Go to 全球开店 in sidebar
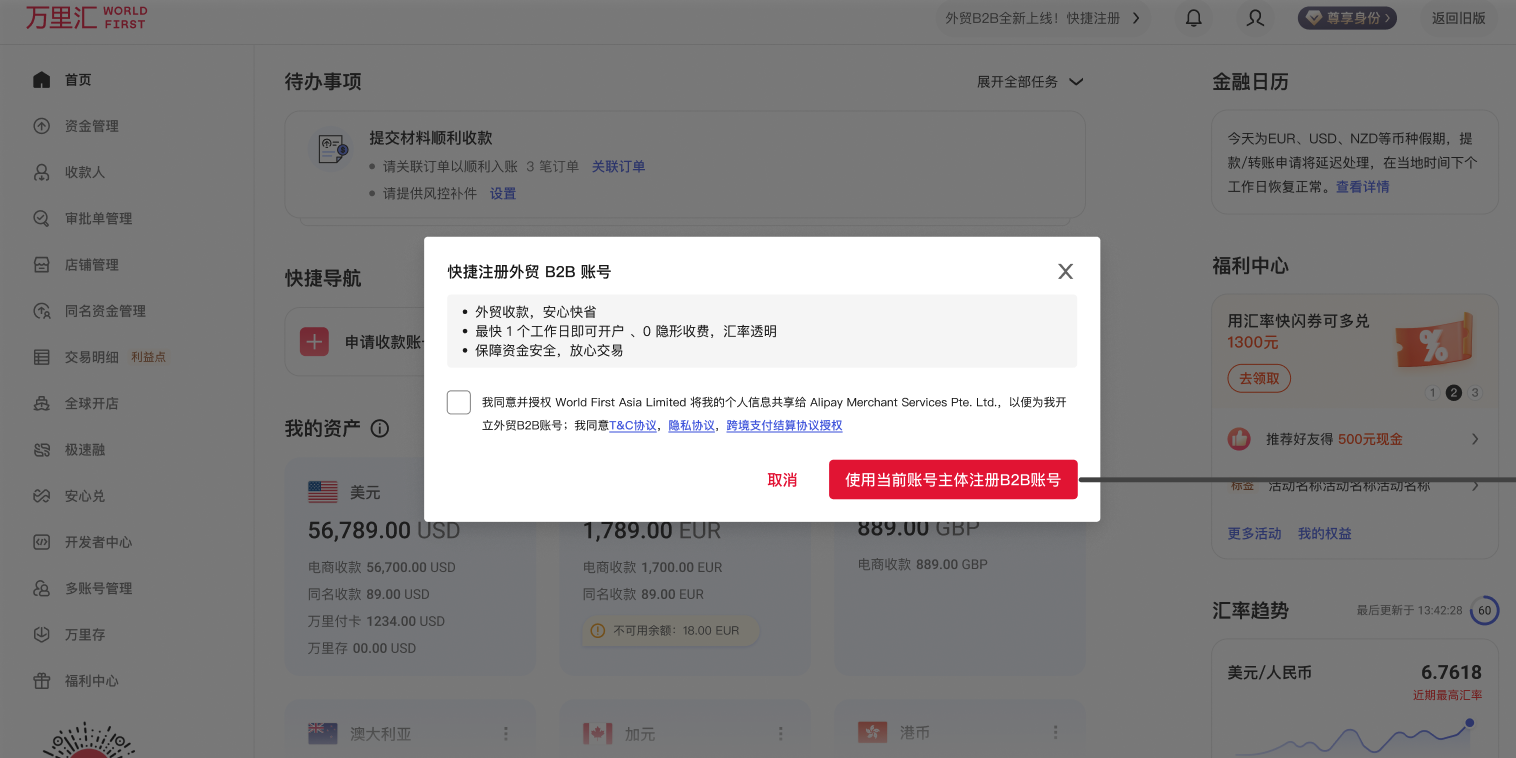This screenshot has width=1516, height=758. 92,403
